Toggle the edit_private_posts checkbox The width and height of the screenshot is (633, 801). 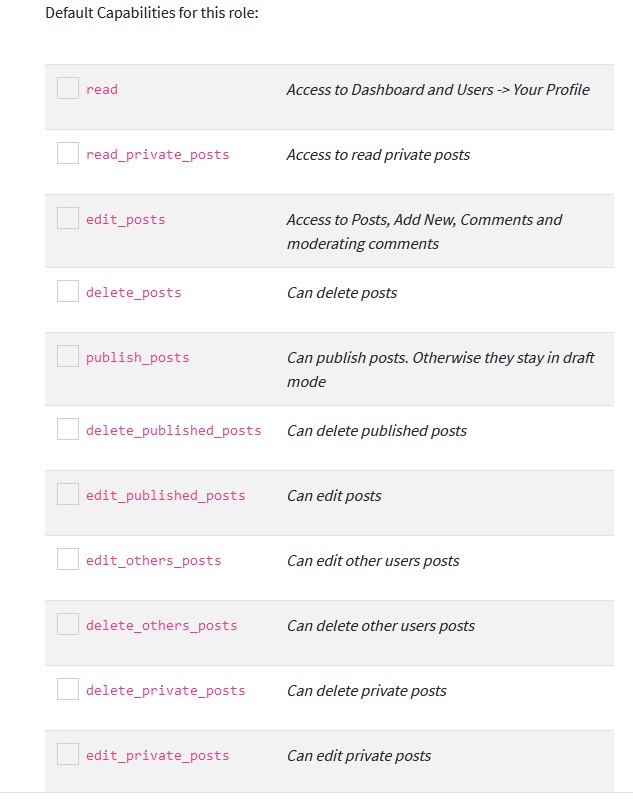[x=68, y=754]
